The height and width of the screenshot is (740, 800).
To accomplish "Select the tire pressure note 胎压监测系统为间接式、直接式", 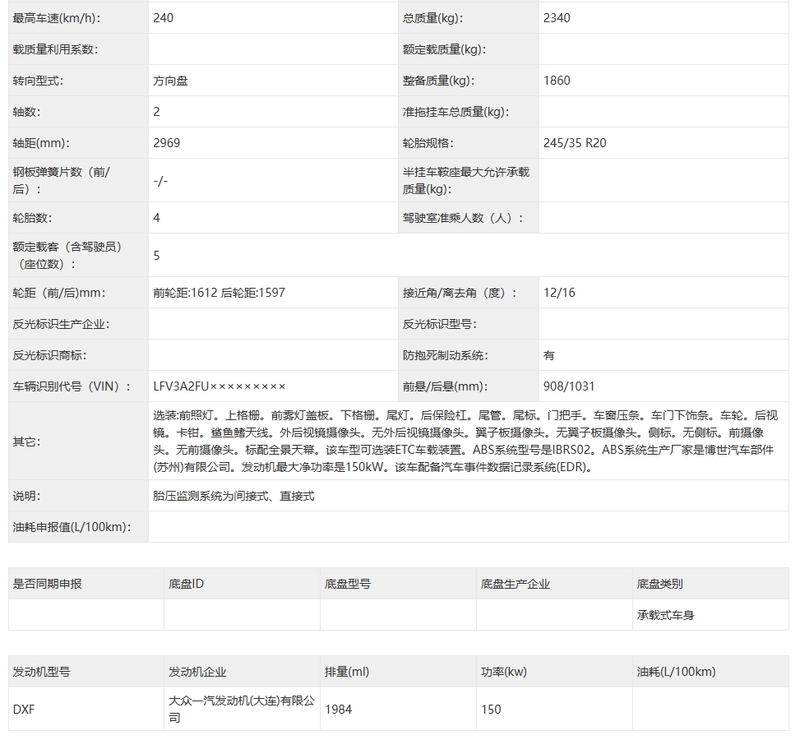I will tap(234, 496).
